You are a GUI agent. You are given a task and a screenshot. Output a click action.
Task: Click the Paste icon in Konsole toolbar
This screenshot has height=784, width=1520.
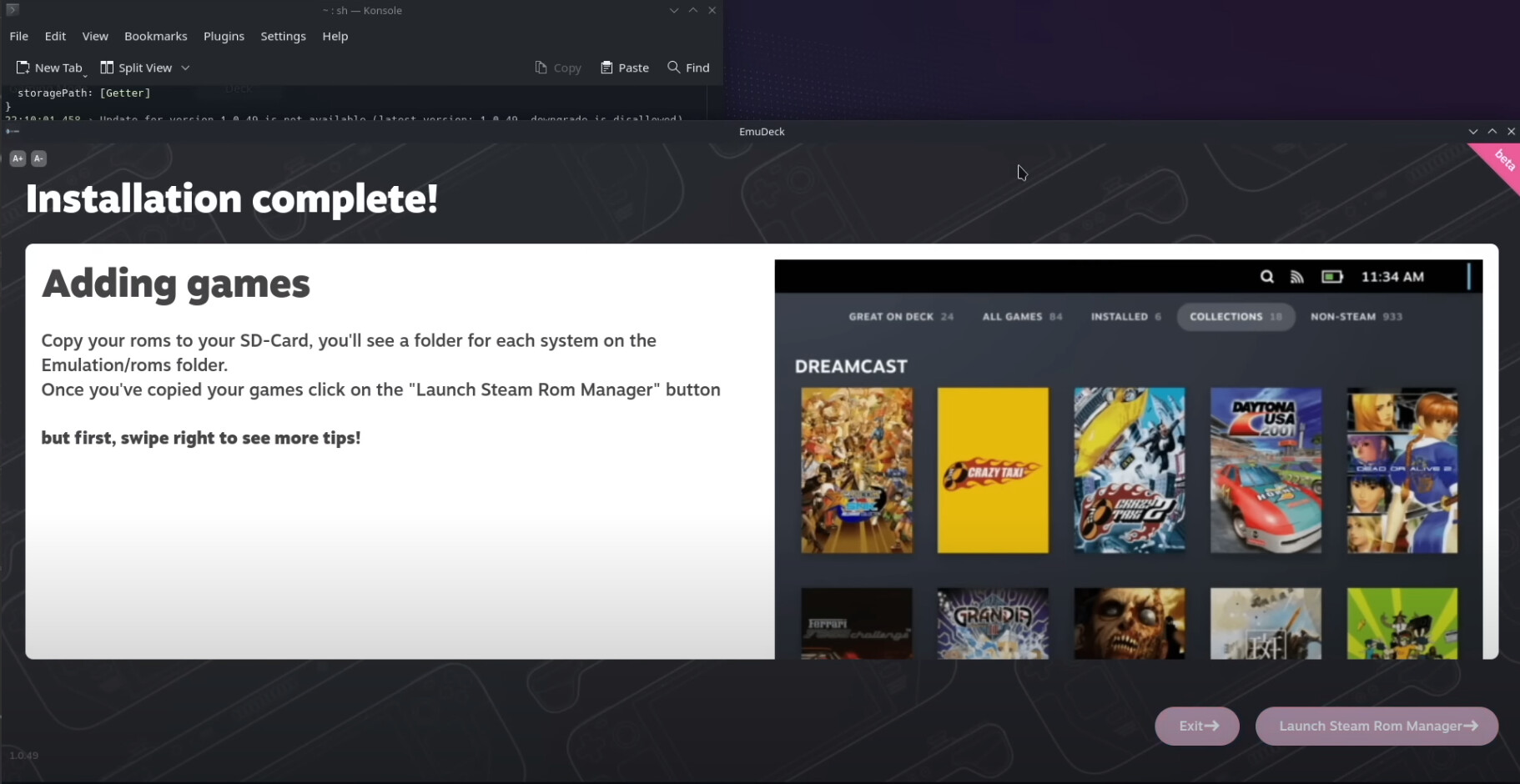tap(606, 68)
